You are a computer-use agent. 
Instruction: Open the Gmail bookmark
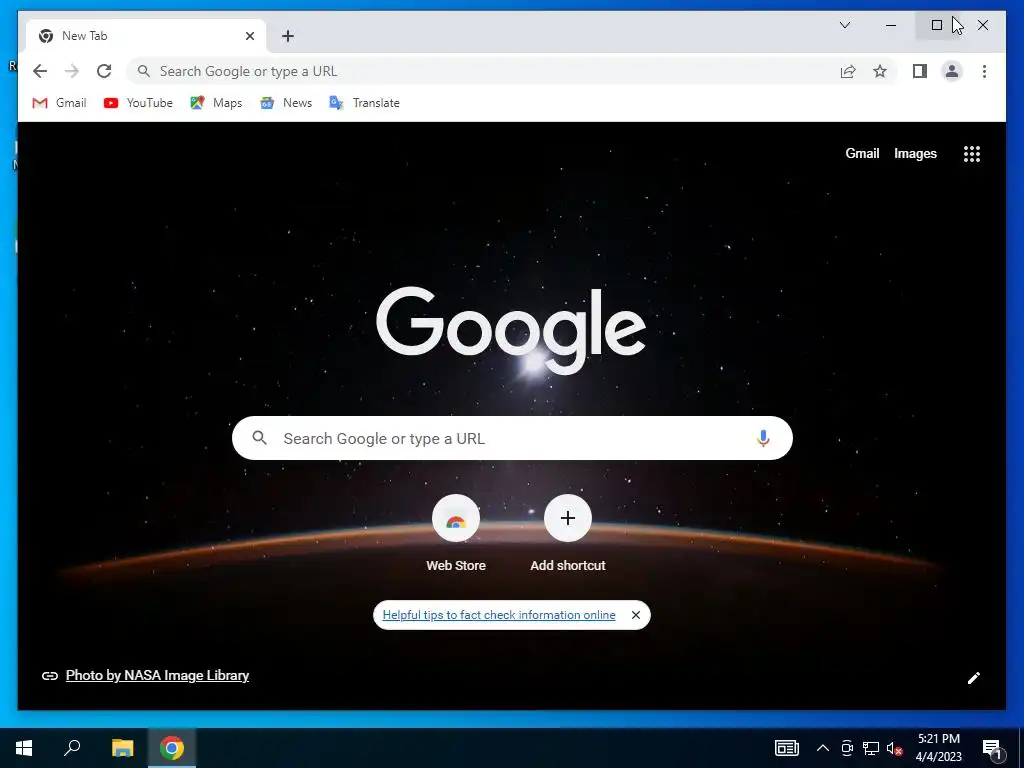pos(59,103)
